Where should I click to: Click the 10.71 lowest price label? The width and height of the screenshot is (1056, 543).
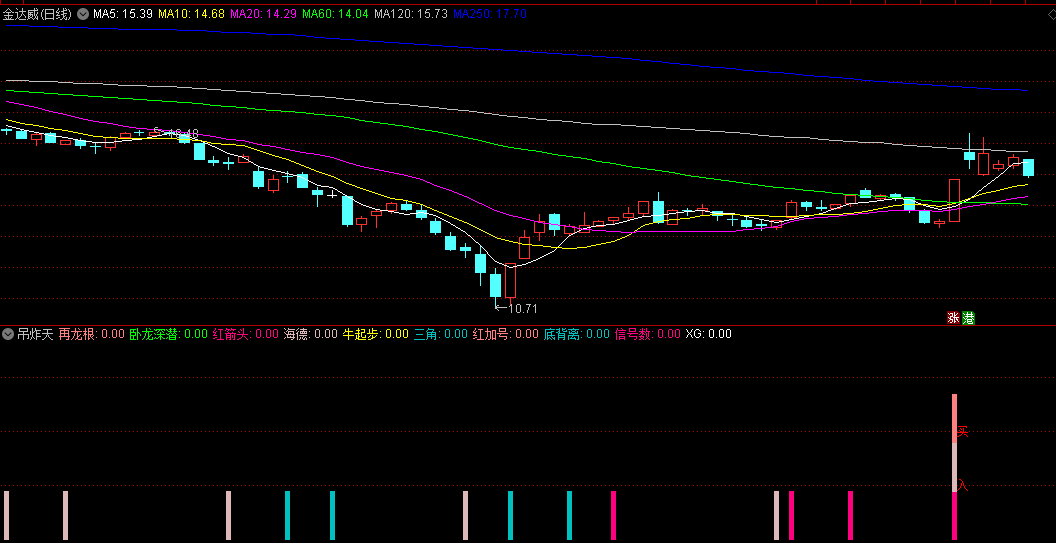point(522,309)
